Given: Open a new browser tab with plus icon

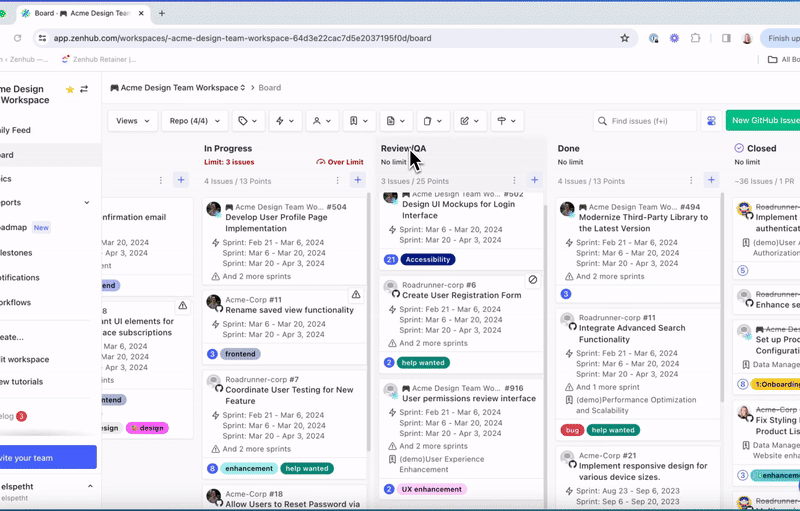Looking at the screenshot, I should [x=162, y=13].
